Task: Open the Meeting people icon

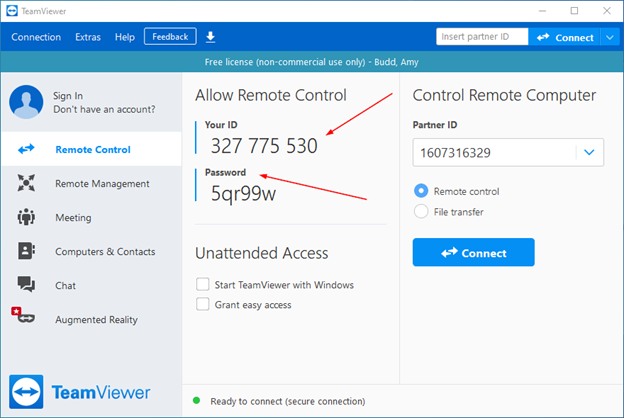Action: click(26, 217)
